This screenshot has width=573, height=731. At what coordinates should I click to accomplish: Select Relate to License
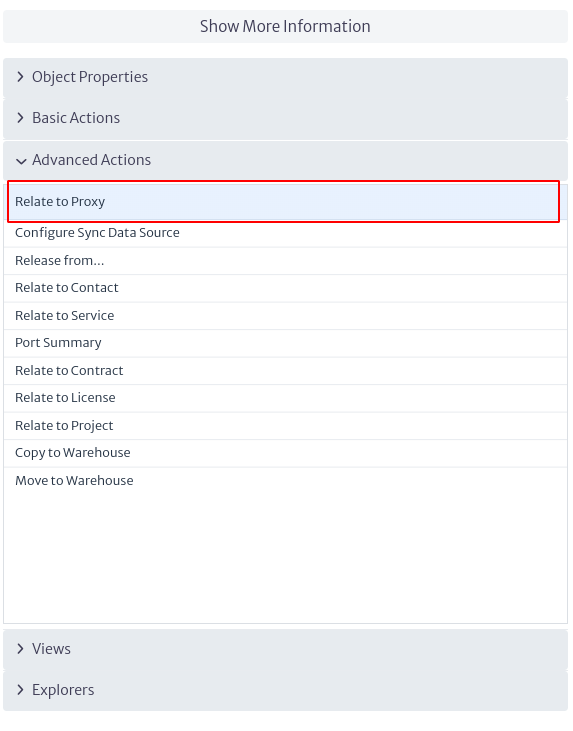285,398
